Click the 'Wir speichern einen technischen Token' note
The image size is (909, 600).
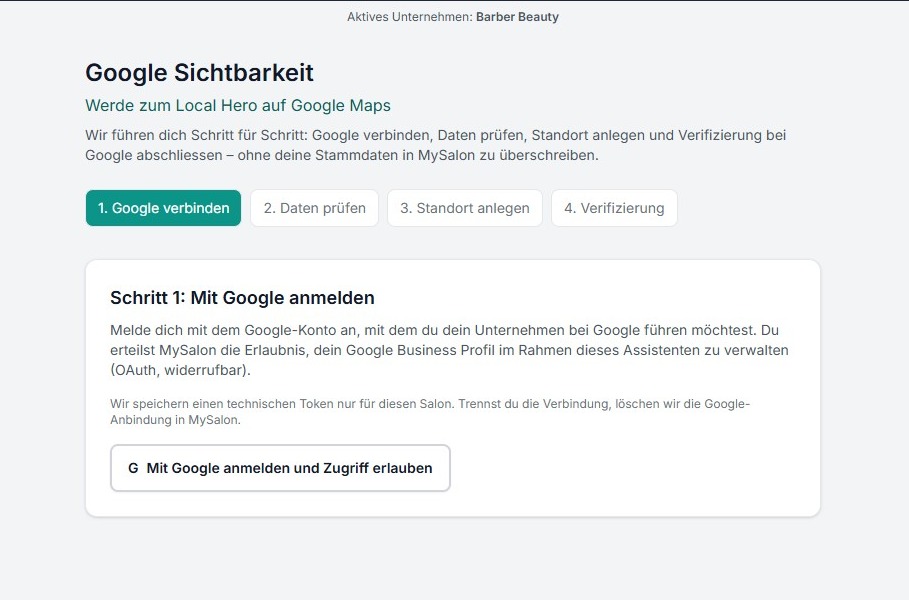pyautogui.click(x=430, y=412)
